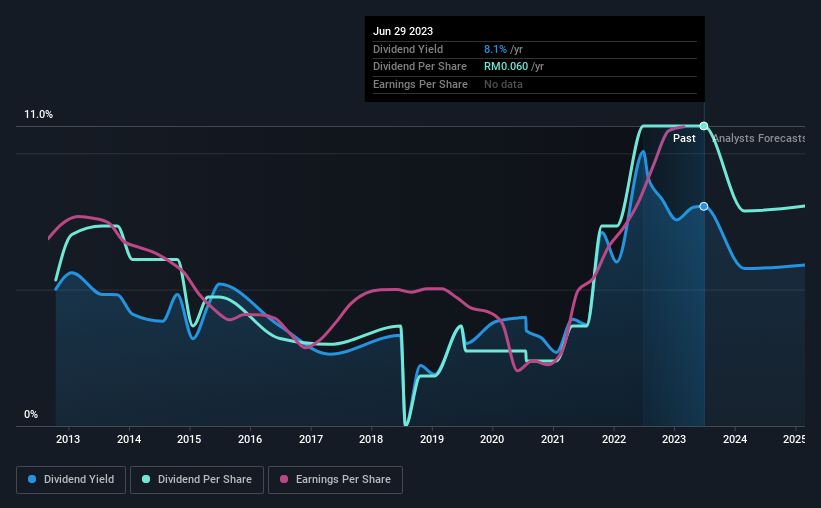
Task: Click the teal Dividend Per Share legend dot
Action: pyautogui.click(x=146, y=479)
